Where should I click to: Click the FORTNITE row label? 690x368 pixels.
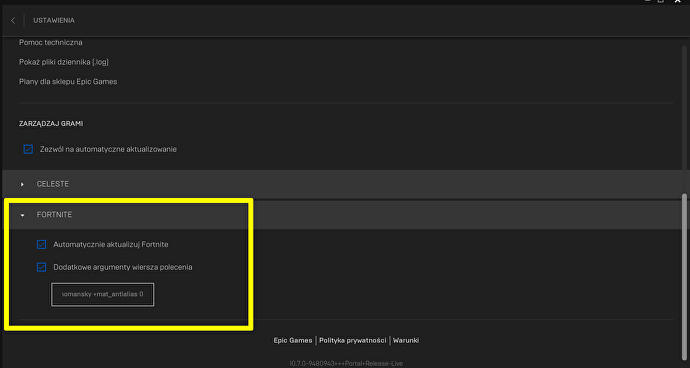[55, 215]
